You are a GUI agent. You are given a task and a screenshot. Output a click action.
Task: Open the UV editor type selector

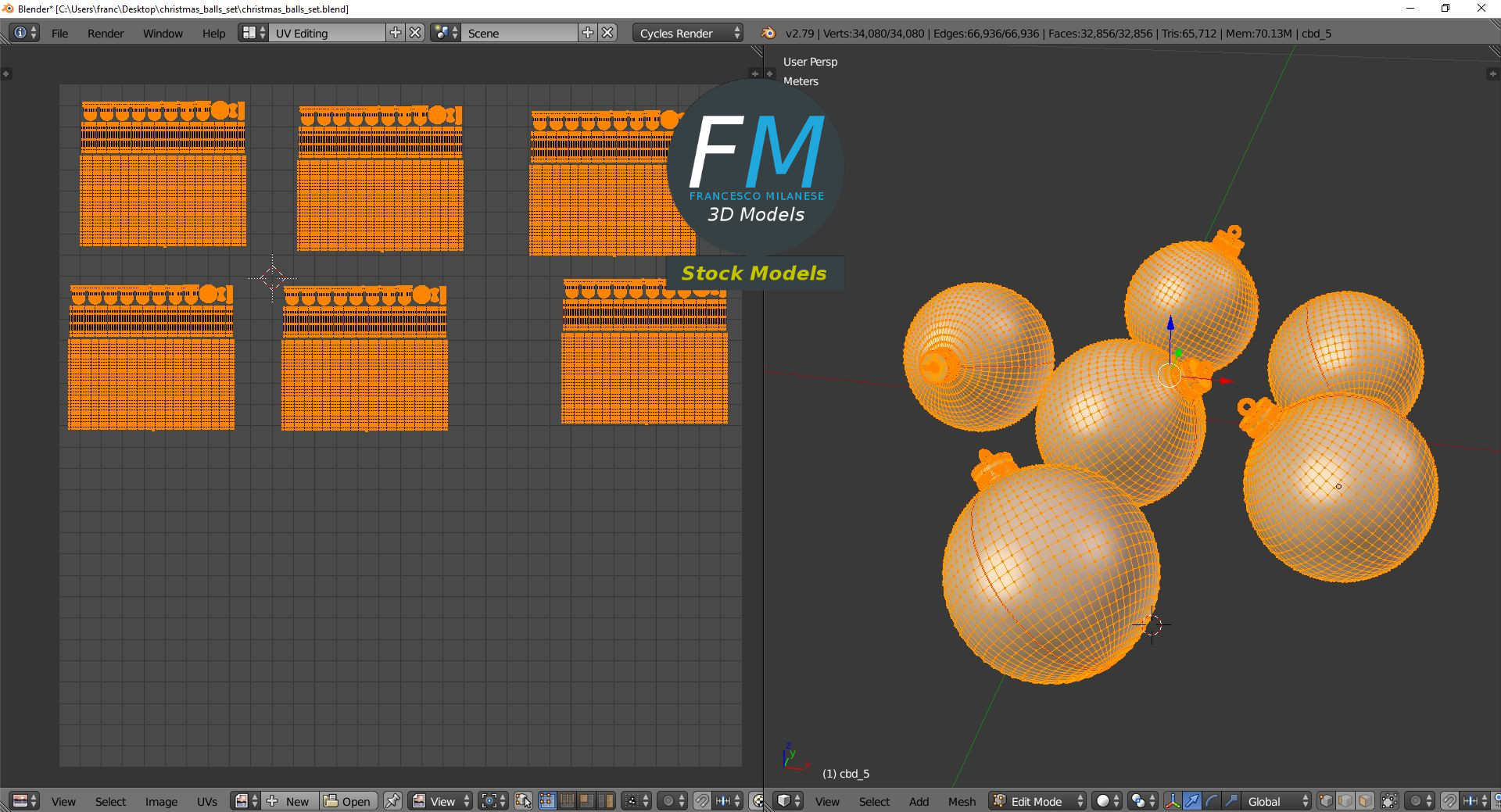coord(25,801)
